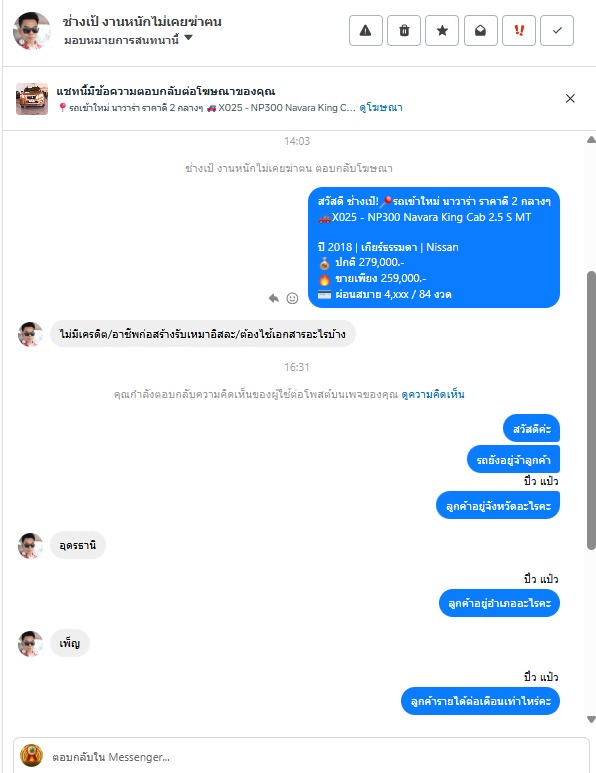Viewport: 596px width, 773px height.
Task: Flag conversation with red exclamation icon
Action: (x=519, y=31)
